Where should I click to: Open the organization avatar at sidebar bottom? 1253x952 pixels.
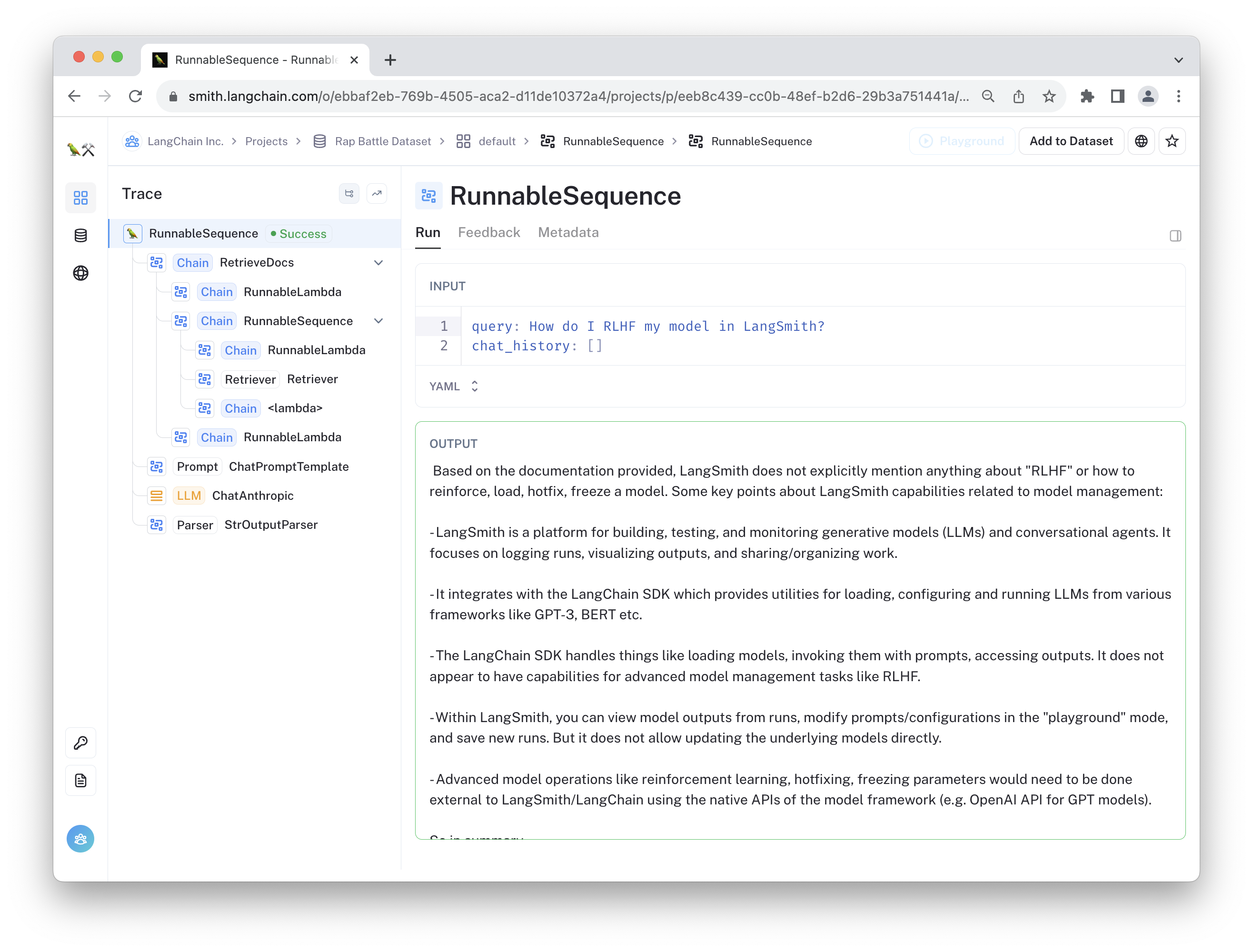pos(80,839)
